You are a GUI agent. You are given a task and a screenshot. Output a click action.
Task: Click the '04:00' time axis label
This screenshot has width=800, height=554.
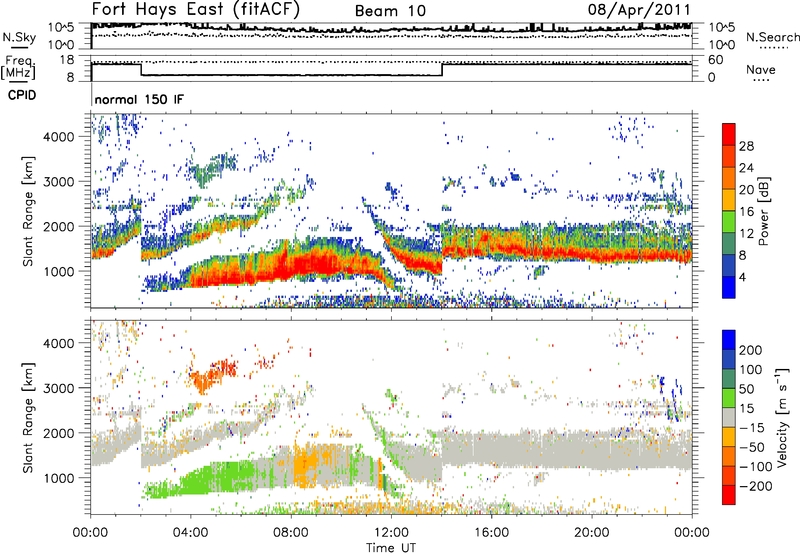tap(191, 533)
